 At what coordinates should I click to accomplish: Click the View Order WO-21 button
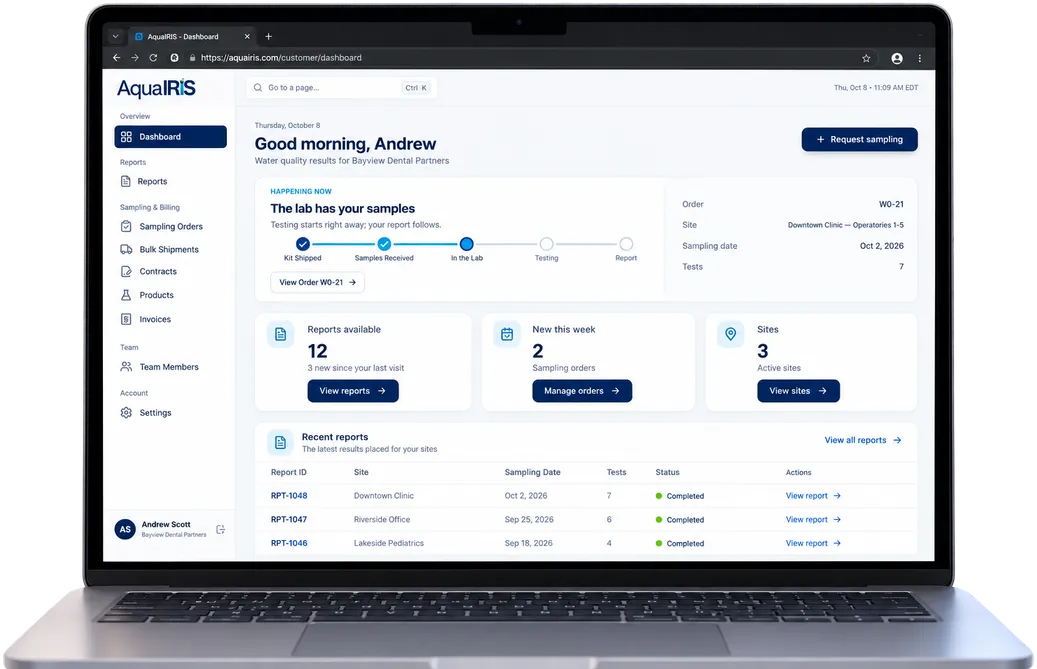[x=317, y=282]
